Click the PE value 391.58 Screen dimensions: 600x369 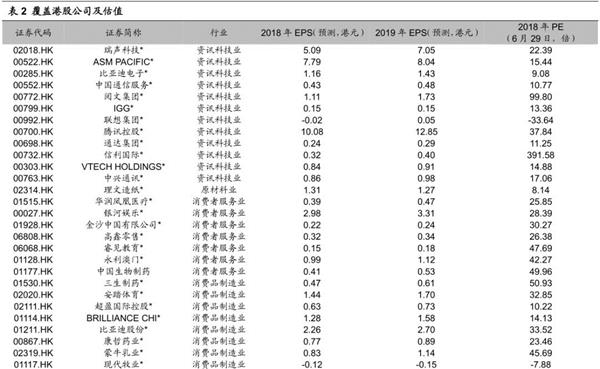pos(541,155)
